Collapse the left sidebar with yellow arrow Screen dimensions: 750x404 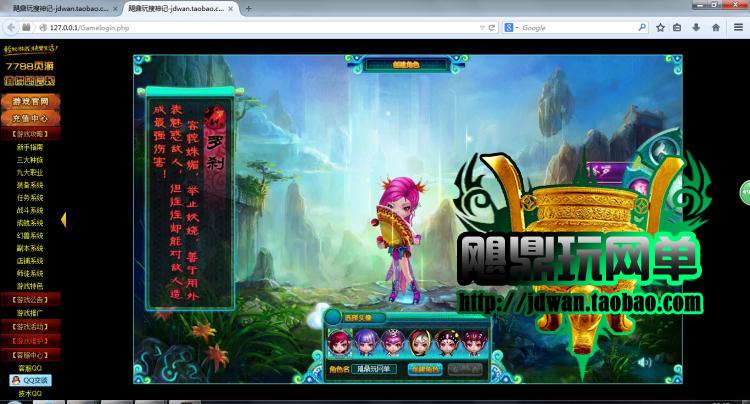(64, 219)
